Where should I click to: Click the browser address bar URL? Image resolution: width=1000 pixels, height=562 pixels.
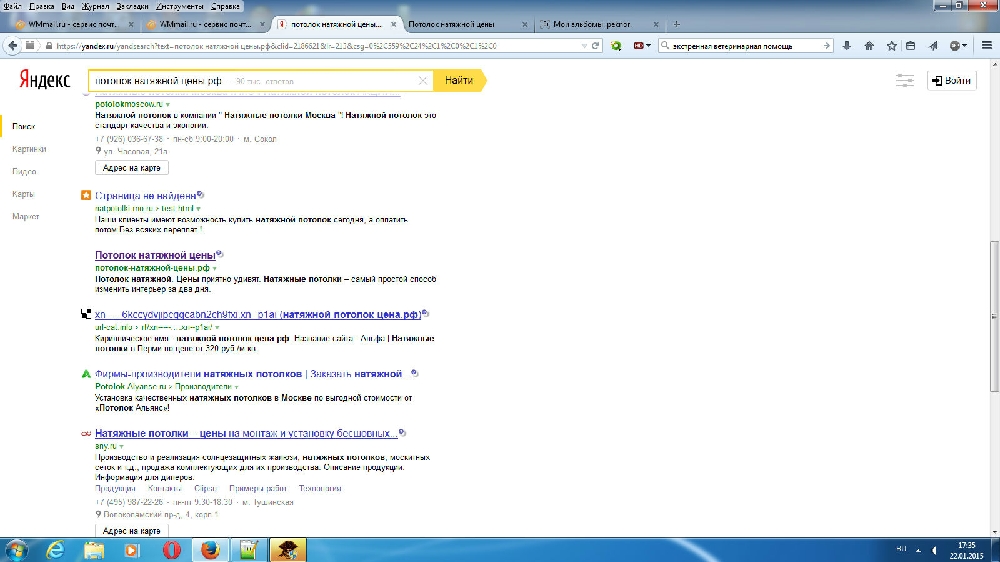[316, 46]
